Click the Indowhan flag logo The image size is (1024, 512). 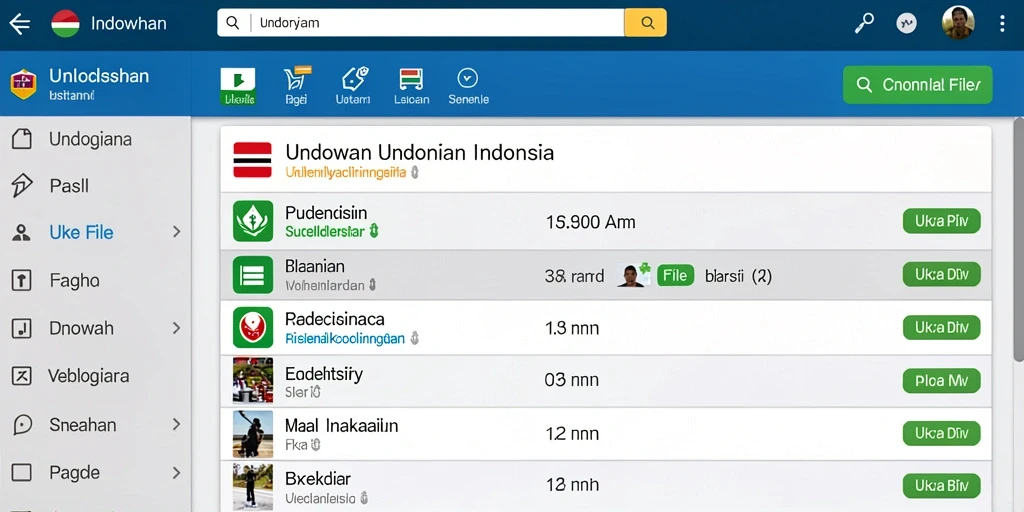tap(65, 24)
